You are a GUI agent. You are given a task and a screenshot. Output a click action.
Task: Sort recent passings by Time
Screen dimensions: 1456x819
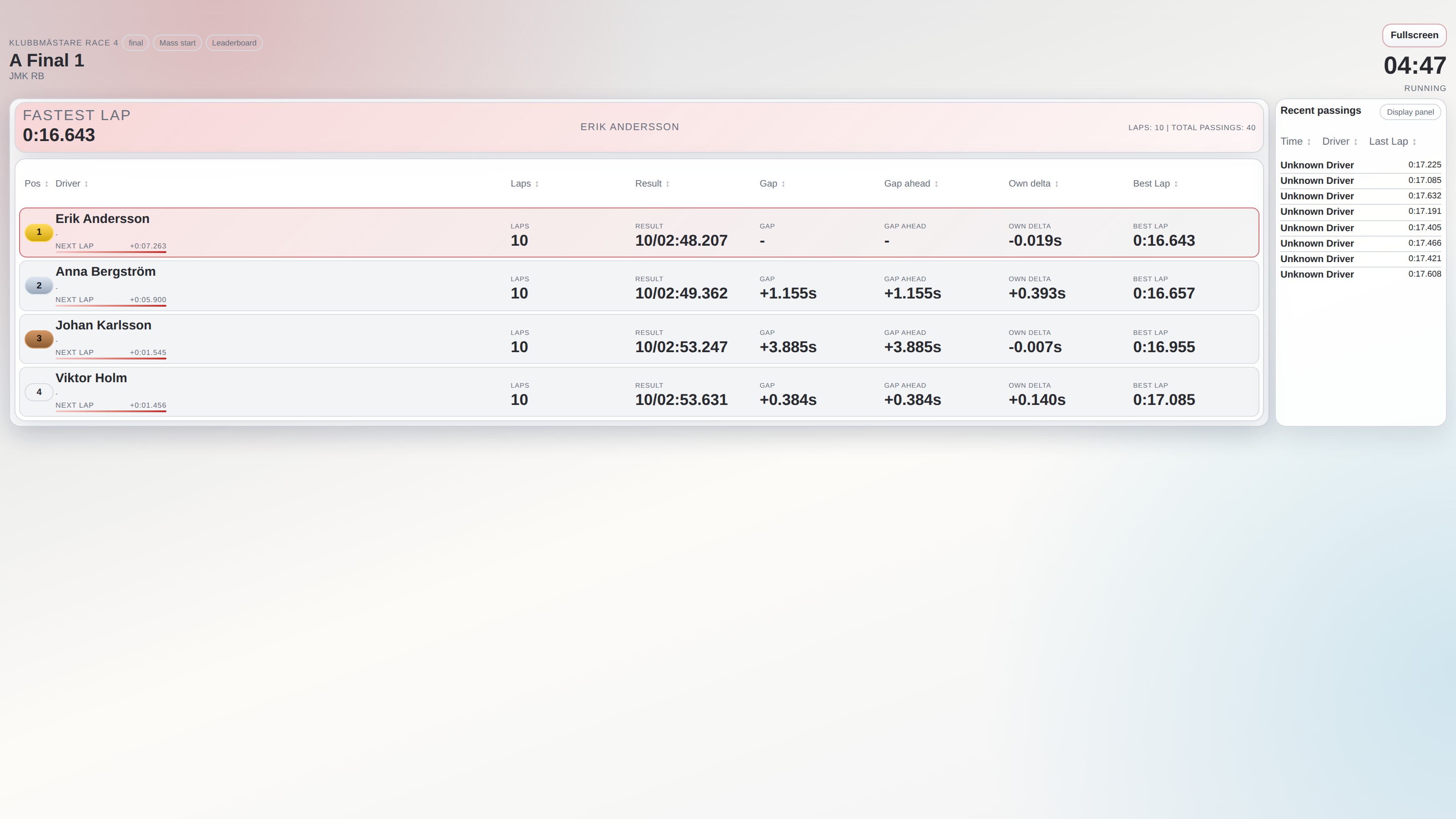click(x=1295, y=142)
